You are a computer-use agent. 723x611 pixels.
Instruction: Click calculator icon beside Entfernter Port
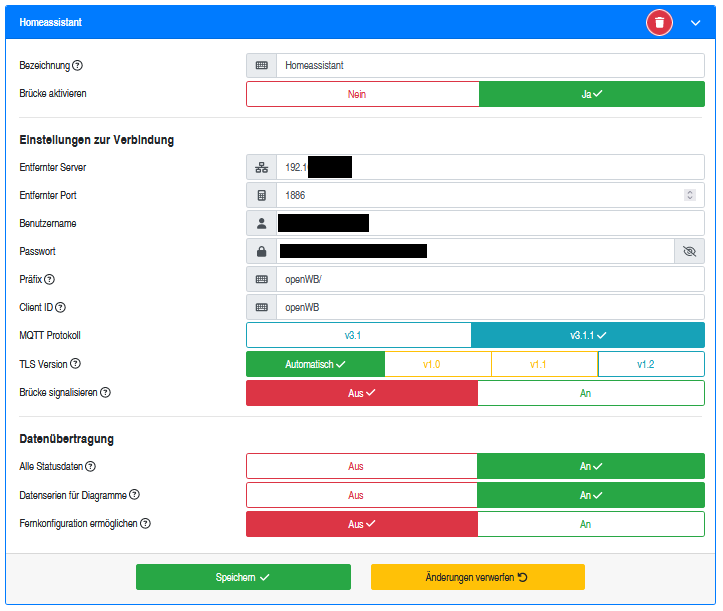tap(261, 196)
